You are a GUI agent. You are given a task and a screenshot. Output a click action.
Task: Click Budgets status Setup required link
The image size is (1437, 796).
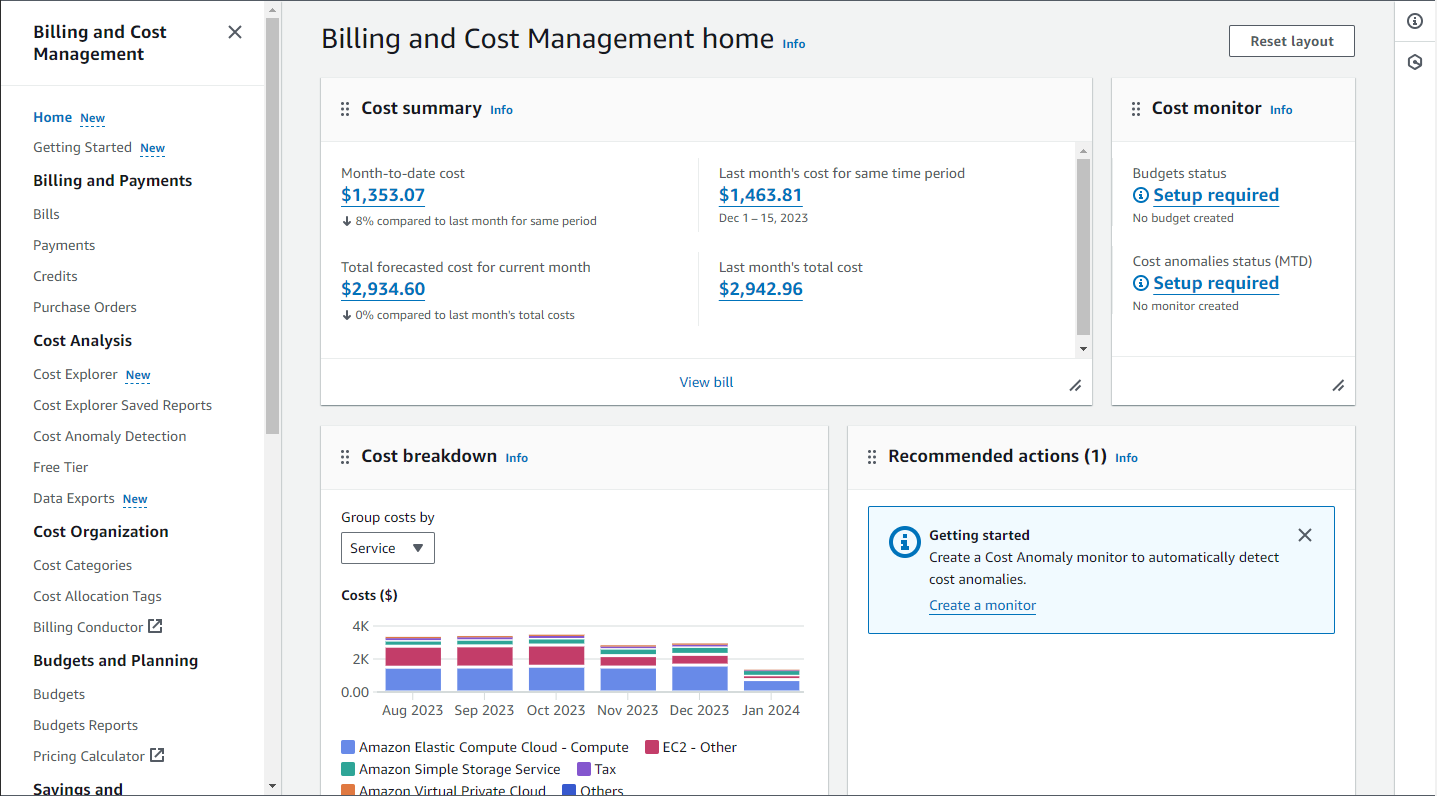click(x=1216, y=195)
